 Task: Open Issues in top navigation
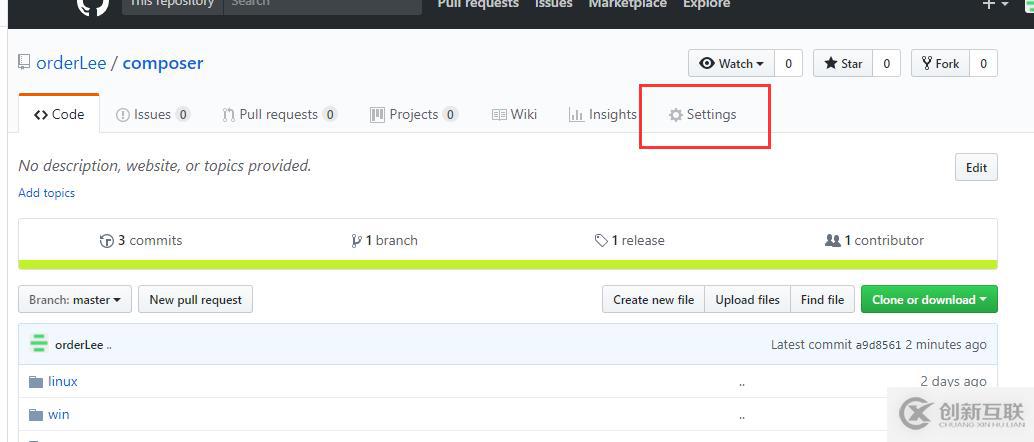[554, 4]
